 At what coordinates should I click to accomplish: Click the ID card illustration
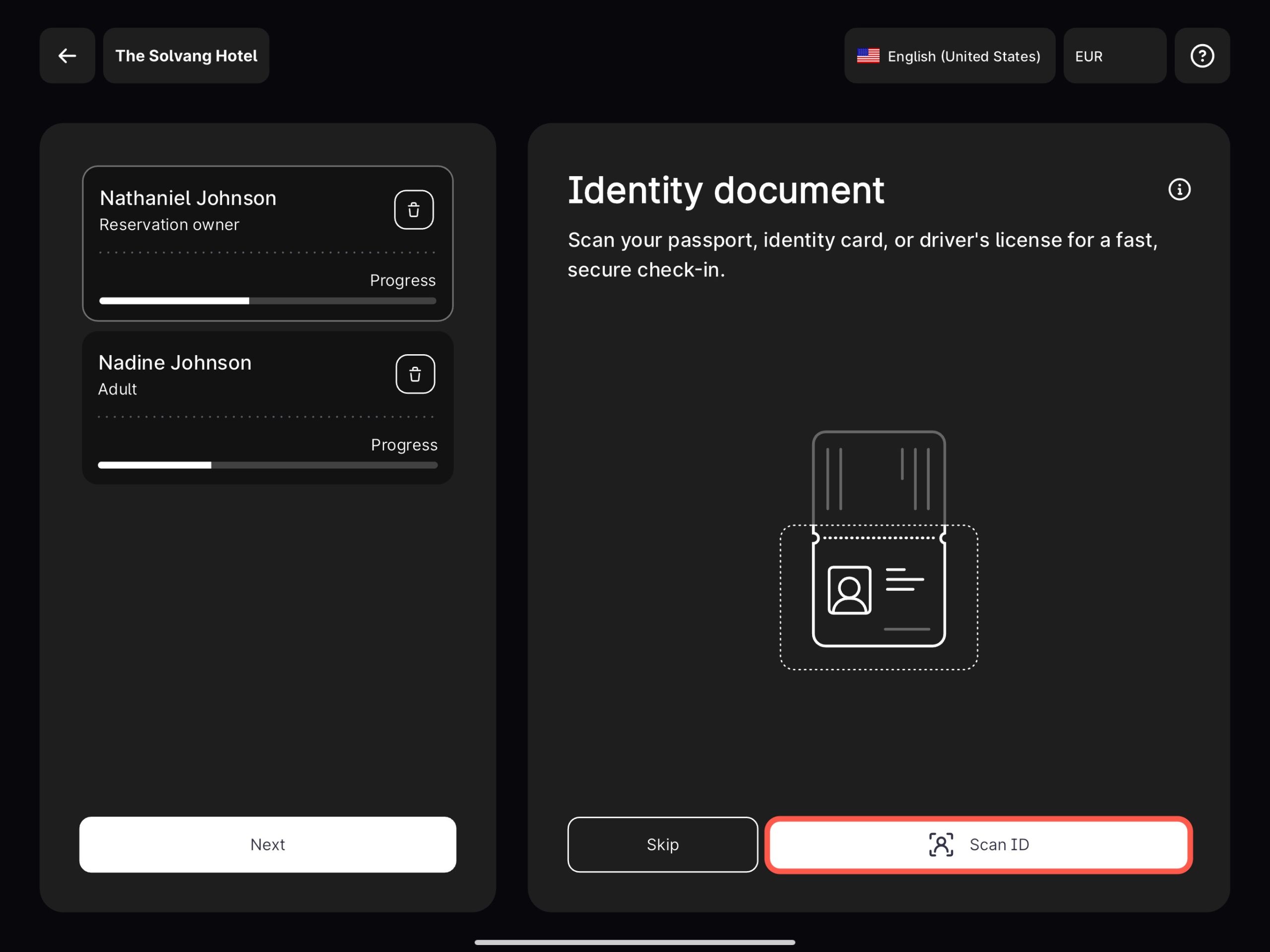pyautogui.click(x=879, y=550)
